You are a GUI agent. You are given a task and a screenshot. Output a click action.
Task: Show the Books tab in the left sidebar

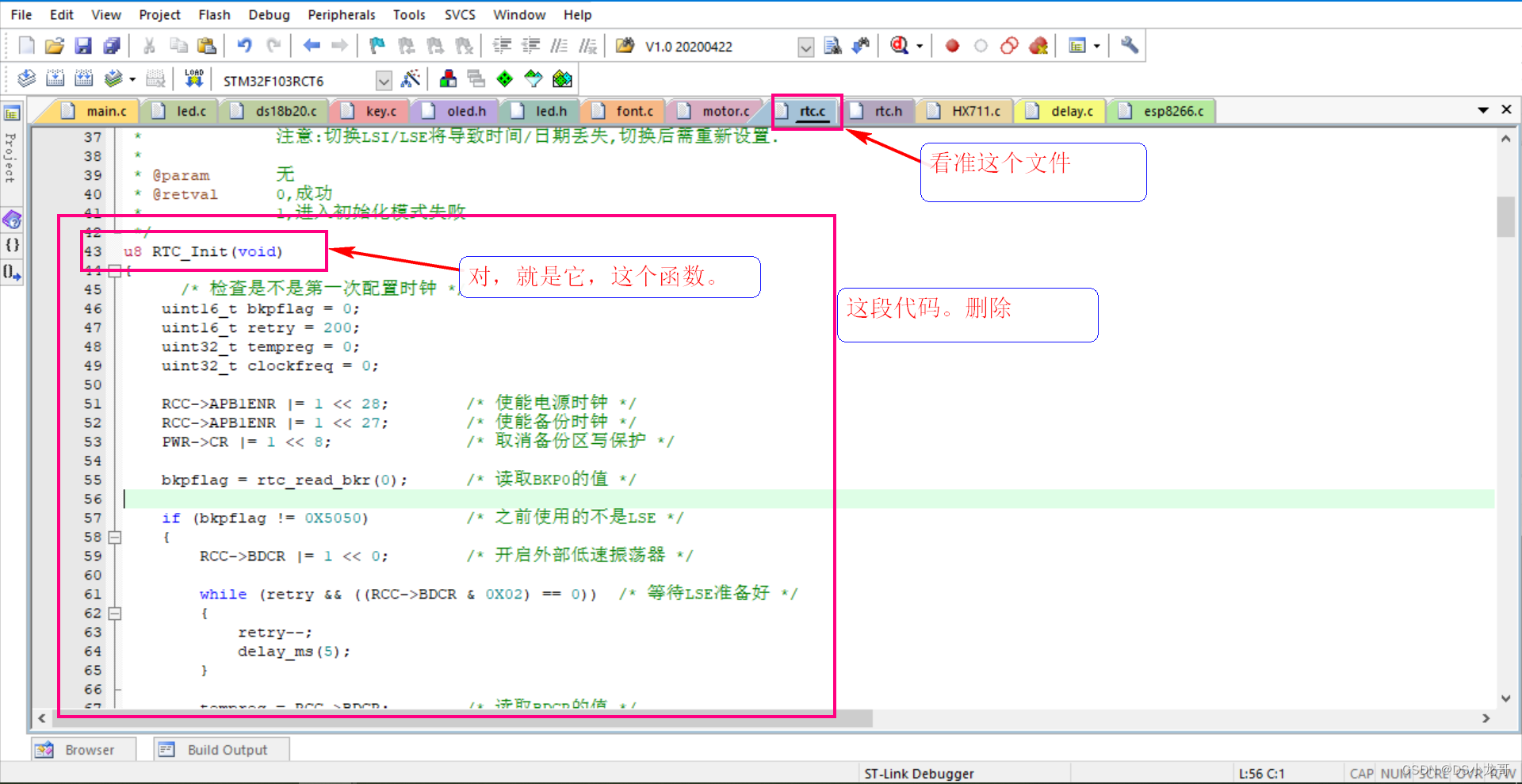[x=12, y=219]
